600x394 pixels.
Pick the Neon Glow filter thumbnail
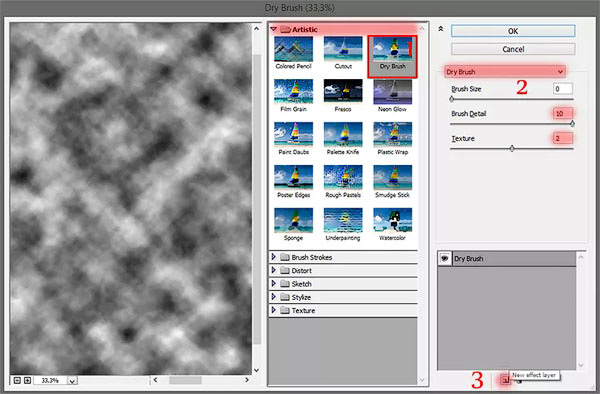click(x=392, y=92)
